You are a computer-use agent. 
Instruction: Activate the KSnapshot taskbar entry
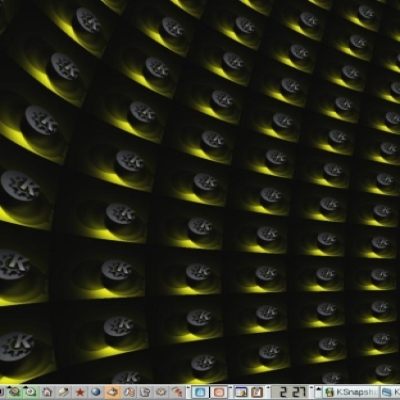(x=351, y=392)
